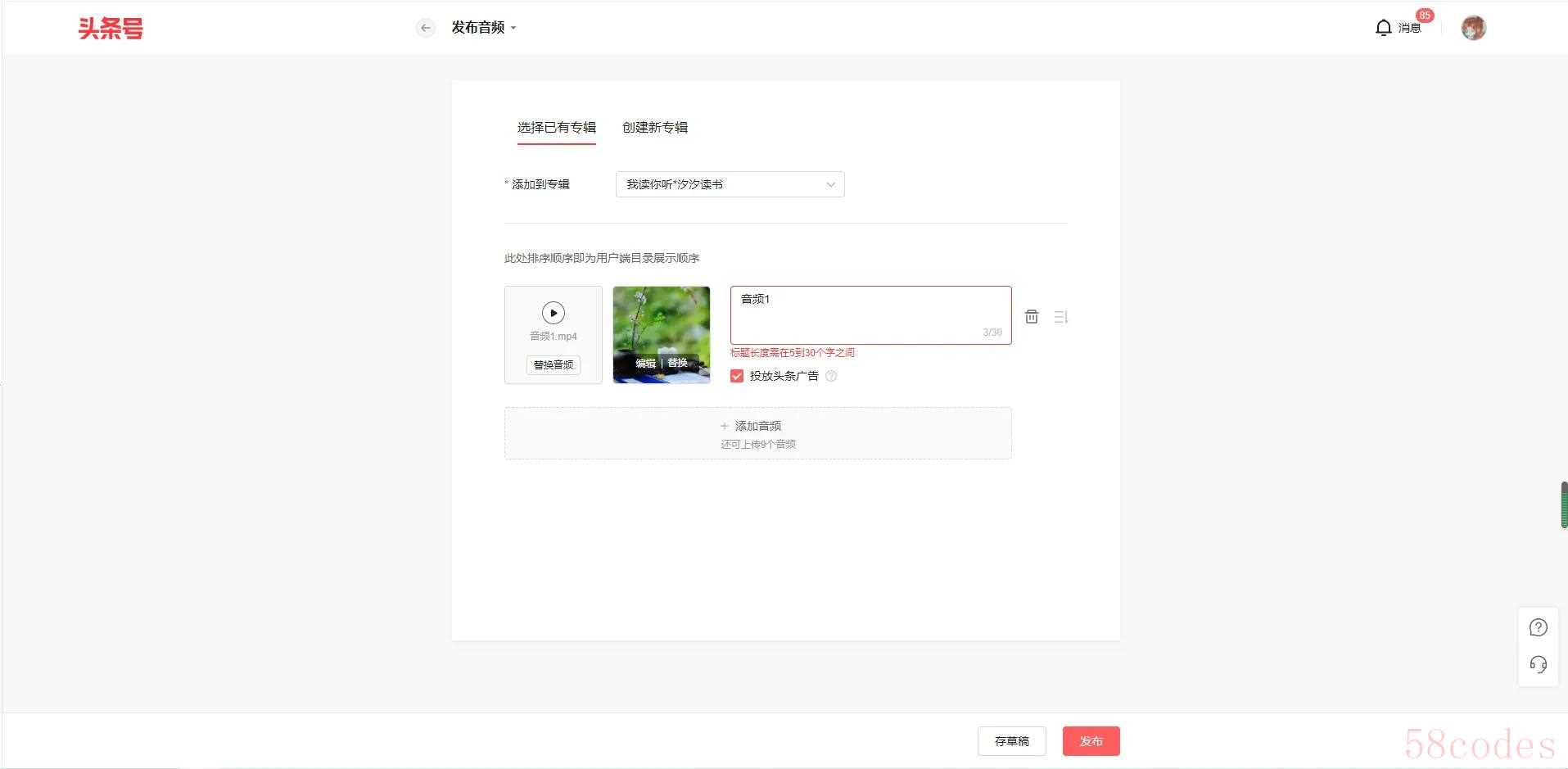The image size is (1568, 769).
Task: Open the 消息 messages link
Action: pos(1409,28)
